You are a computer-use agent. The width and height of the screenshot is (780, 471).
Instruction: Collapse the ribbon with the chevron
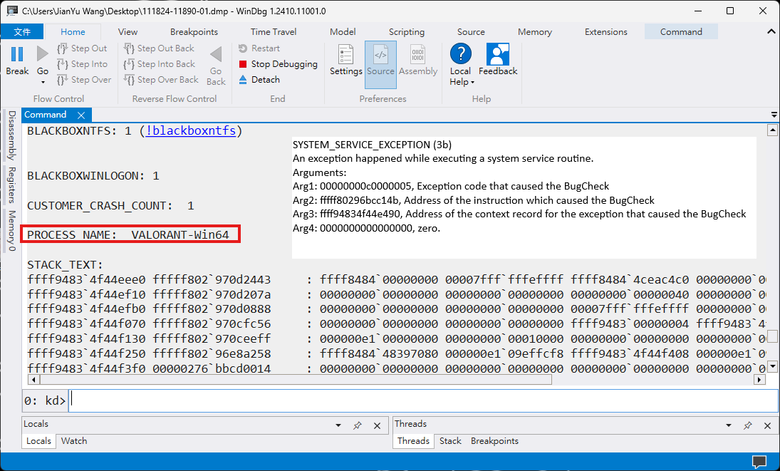[771, 31]
